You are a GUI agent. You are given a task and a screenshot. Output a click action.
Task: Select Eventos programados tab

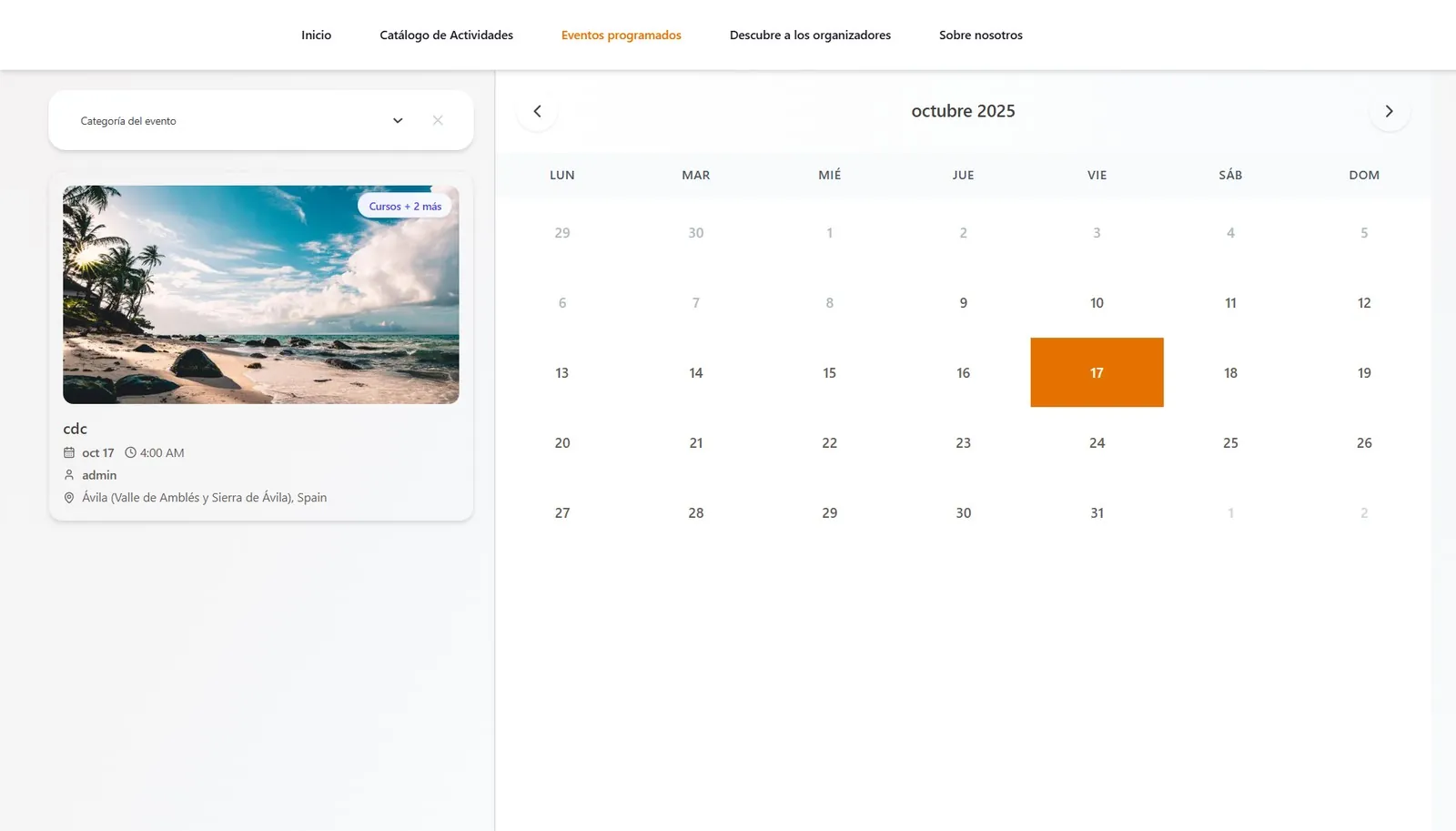pos(621,35)
